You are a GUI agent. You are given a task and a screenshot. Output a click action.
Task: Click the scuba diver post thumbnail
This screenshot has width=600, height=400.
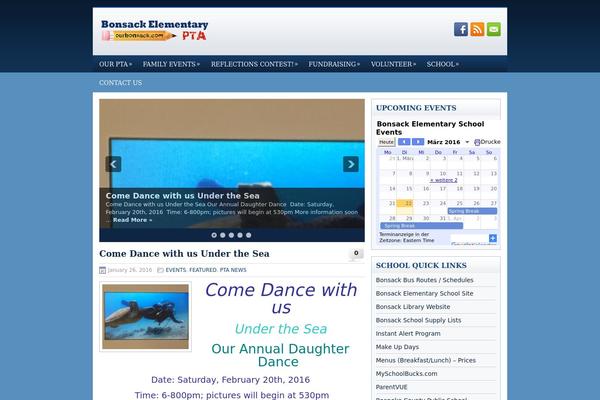pyautogui.click(x=145, y=317)
